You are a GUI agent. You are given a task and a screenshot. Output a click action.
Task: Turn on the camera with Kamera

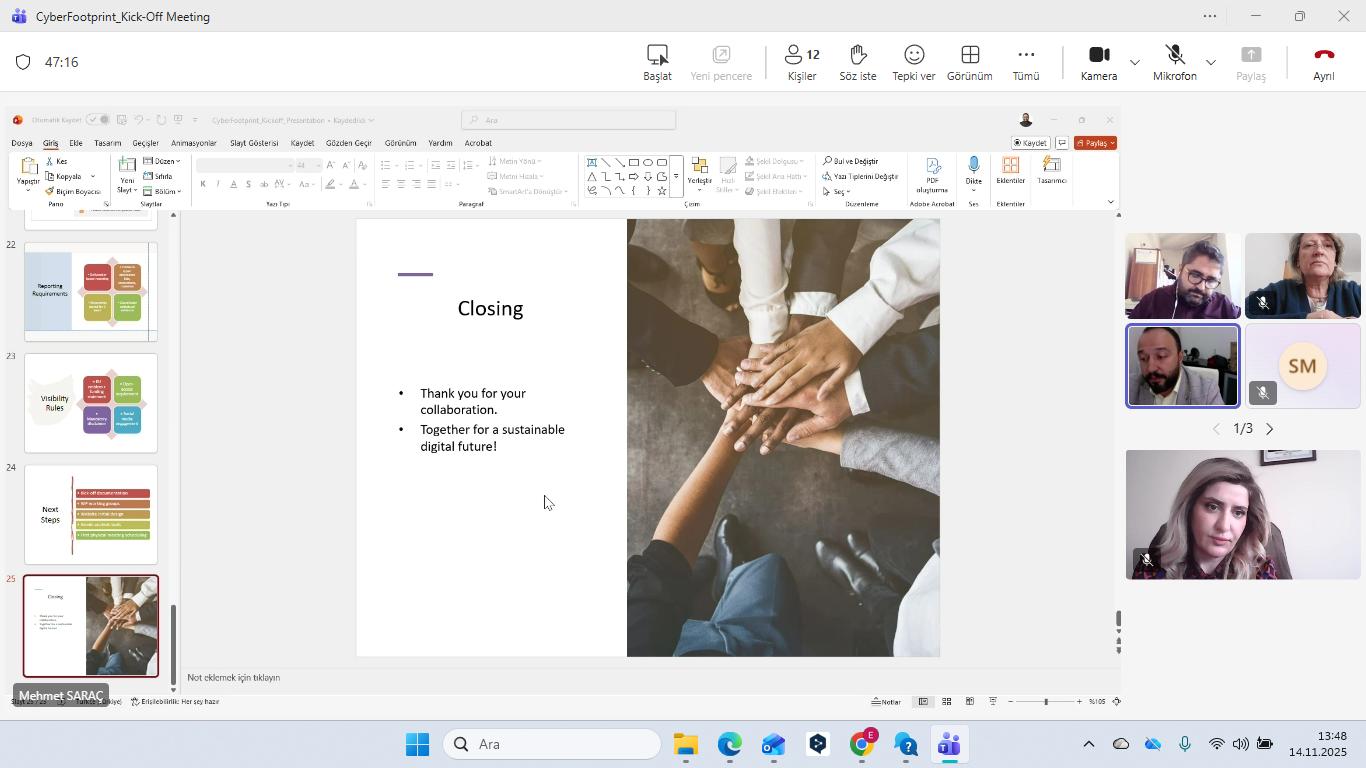[1097, 62]
